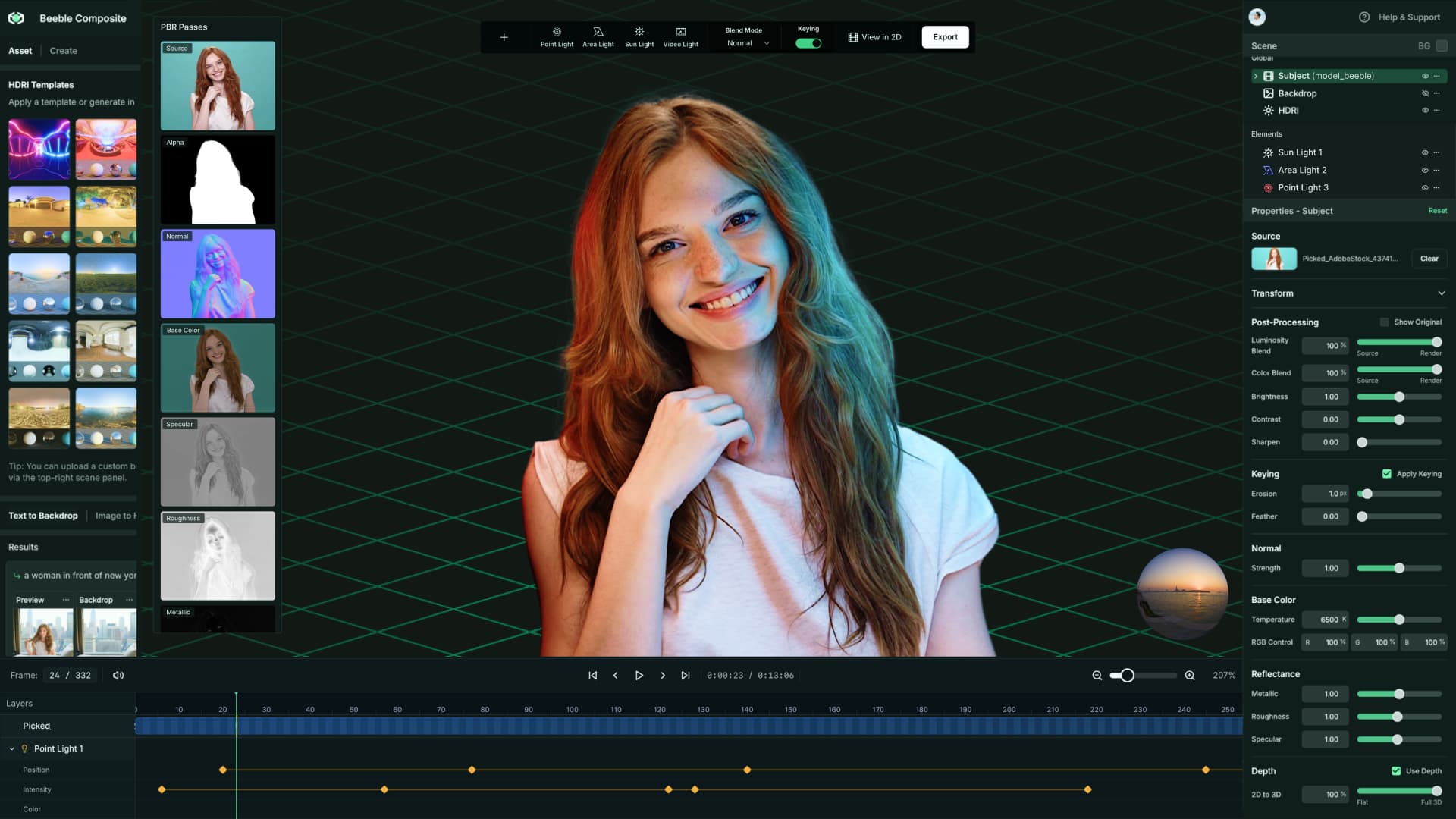Image resolution: width=1456 pixels, height=819 pixels.
Task: Toggle the Keying switch in the toolbar
Action: pos(808,43)
